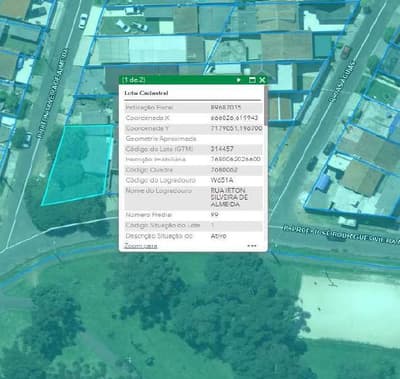Image resolution: width=400 pixels, height=379 pixels.
Task: Click the Código do Lote value 314457
Action: (222, 149)
